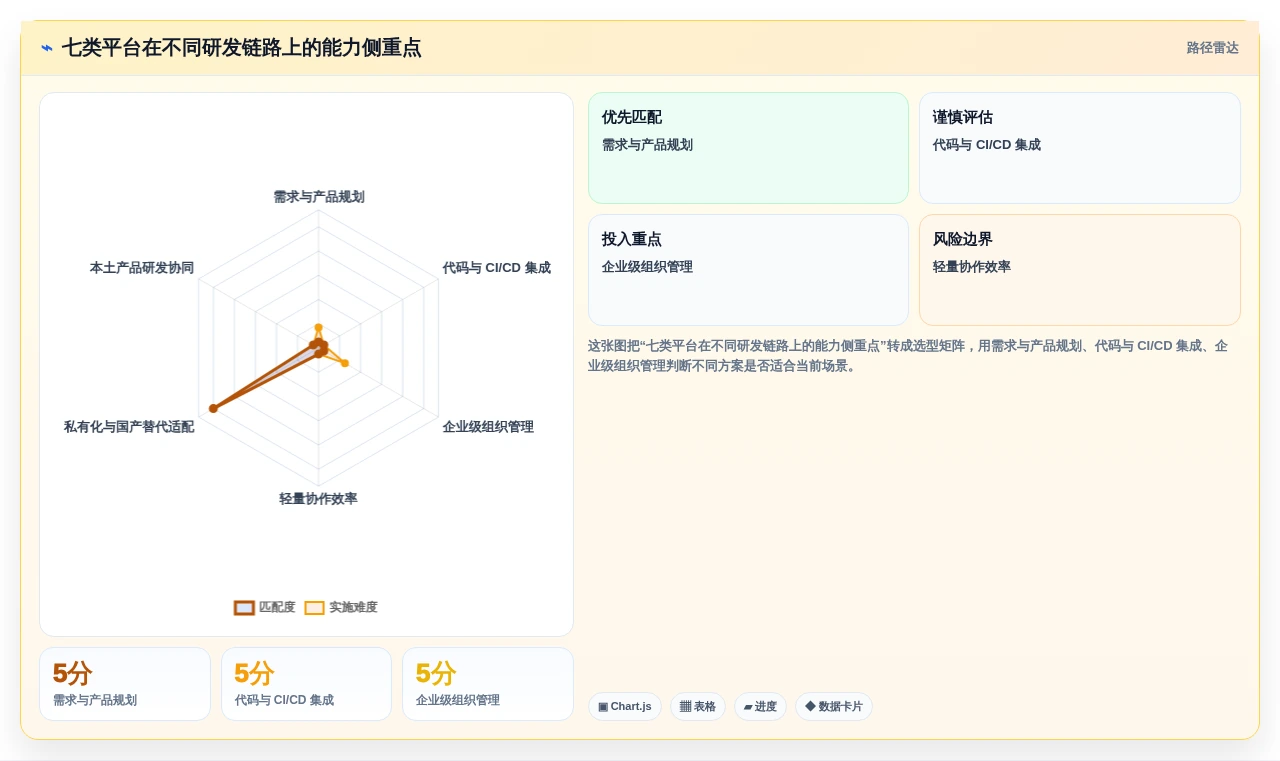Click the 私有化与国产替代适配 radar axis label
This screenshot has width=1280, height=761.
[x=129, y=427]
